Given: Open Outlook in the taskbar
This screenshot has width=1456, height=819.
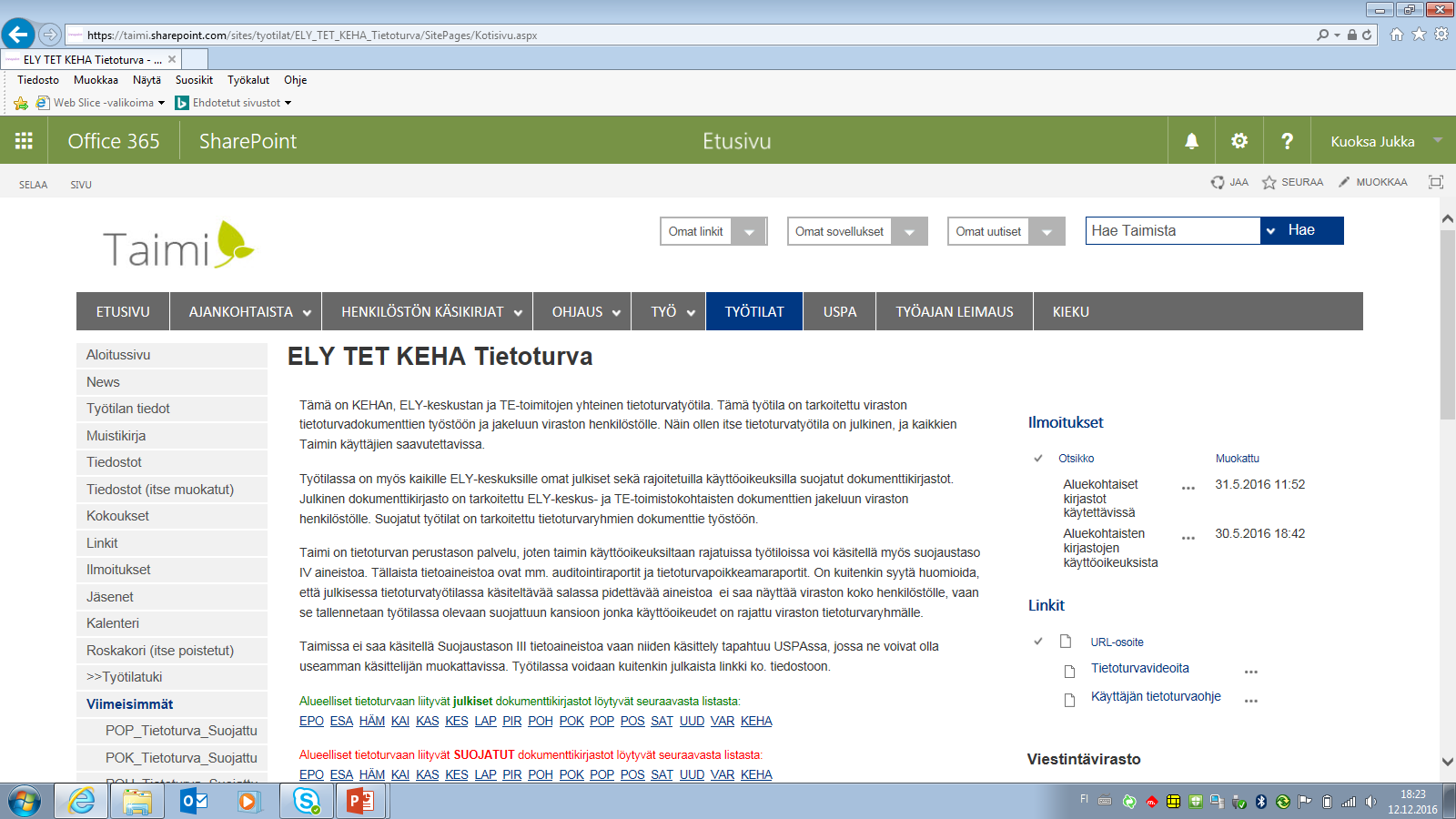Looking at the screenshot, I should [x=194, y=801].
